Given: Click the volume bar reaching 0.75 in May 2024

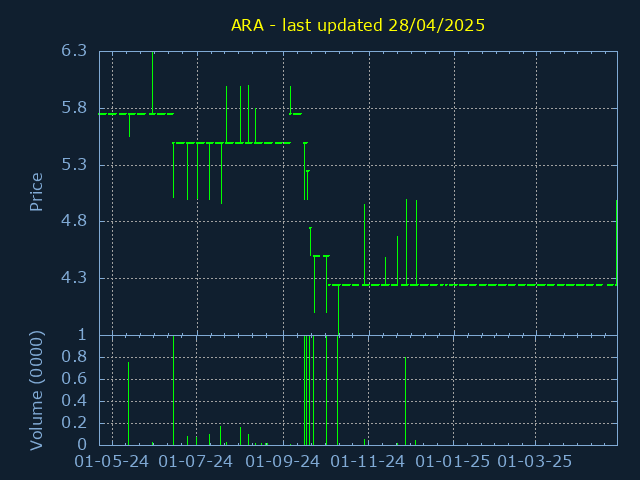Looking at the screenshot, I should pos(129,403).
